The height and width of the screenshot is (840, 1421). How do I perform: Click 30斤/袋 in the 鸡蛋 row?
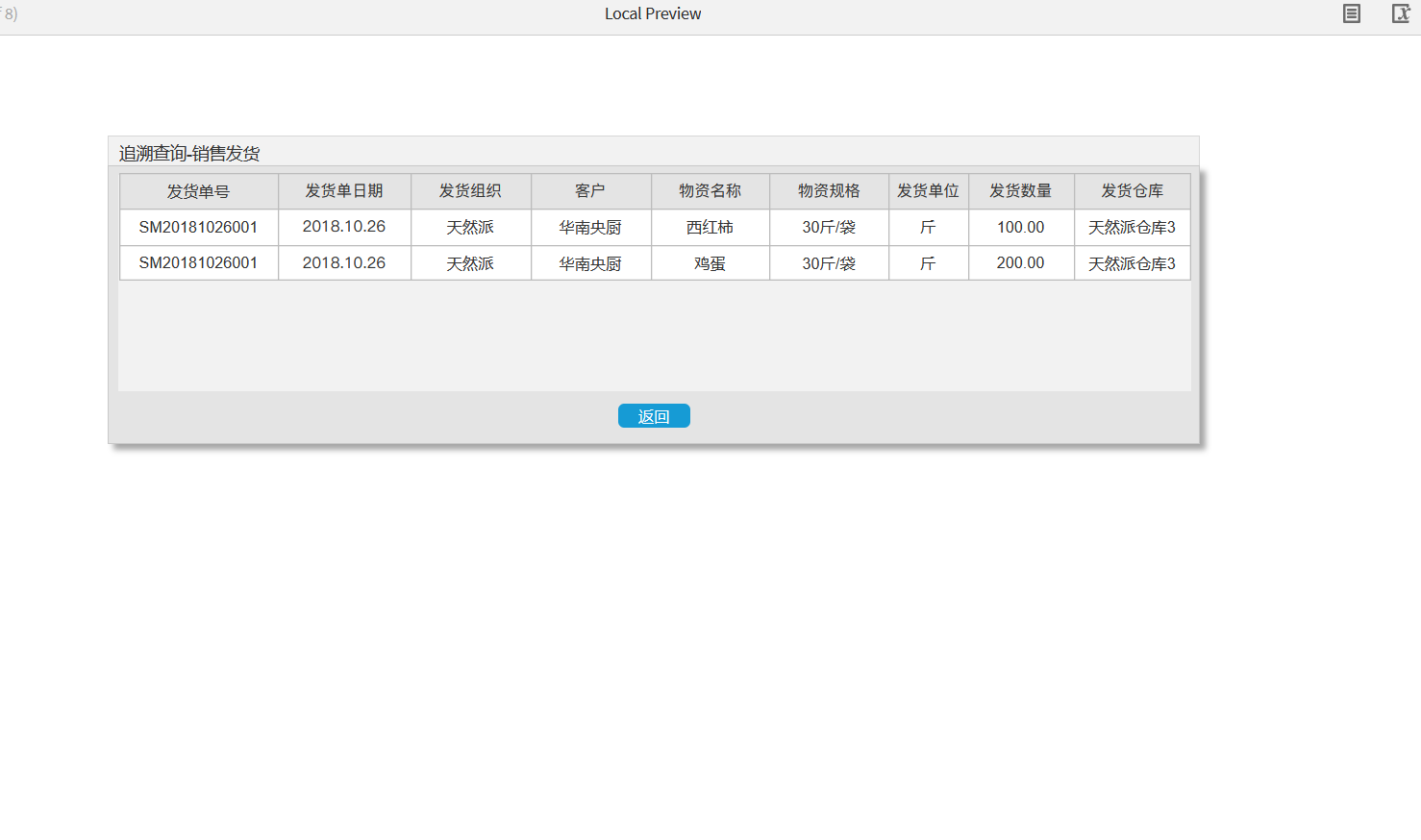[x=830, y=263]
